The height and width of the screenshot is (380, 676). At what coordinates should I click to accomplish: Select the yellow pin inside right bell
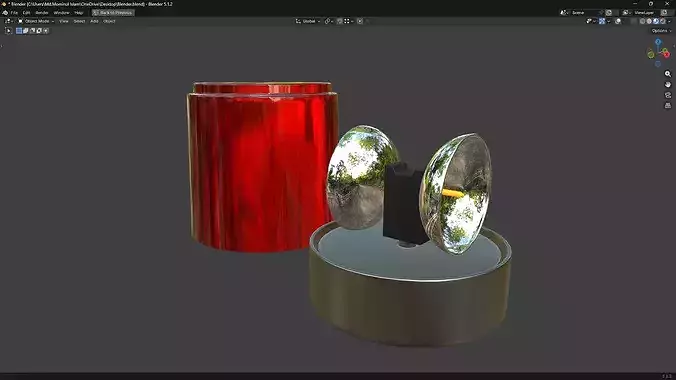(453, 193)
